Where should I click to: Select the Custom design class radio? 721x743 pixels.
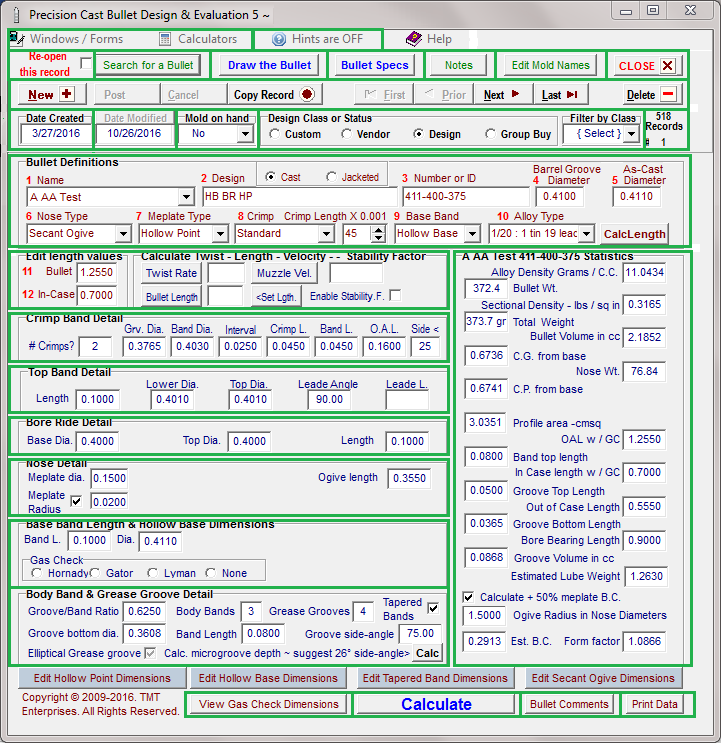274,134
